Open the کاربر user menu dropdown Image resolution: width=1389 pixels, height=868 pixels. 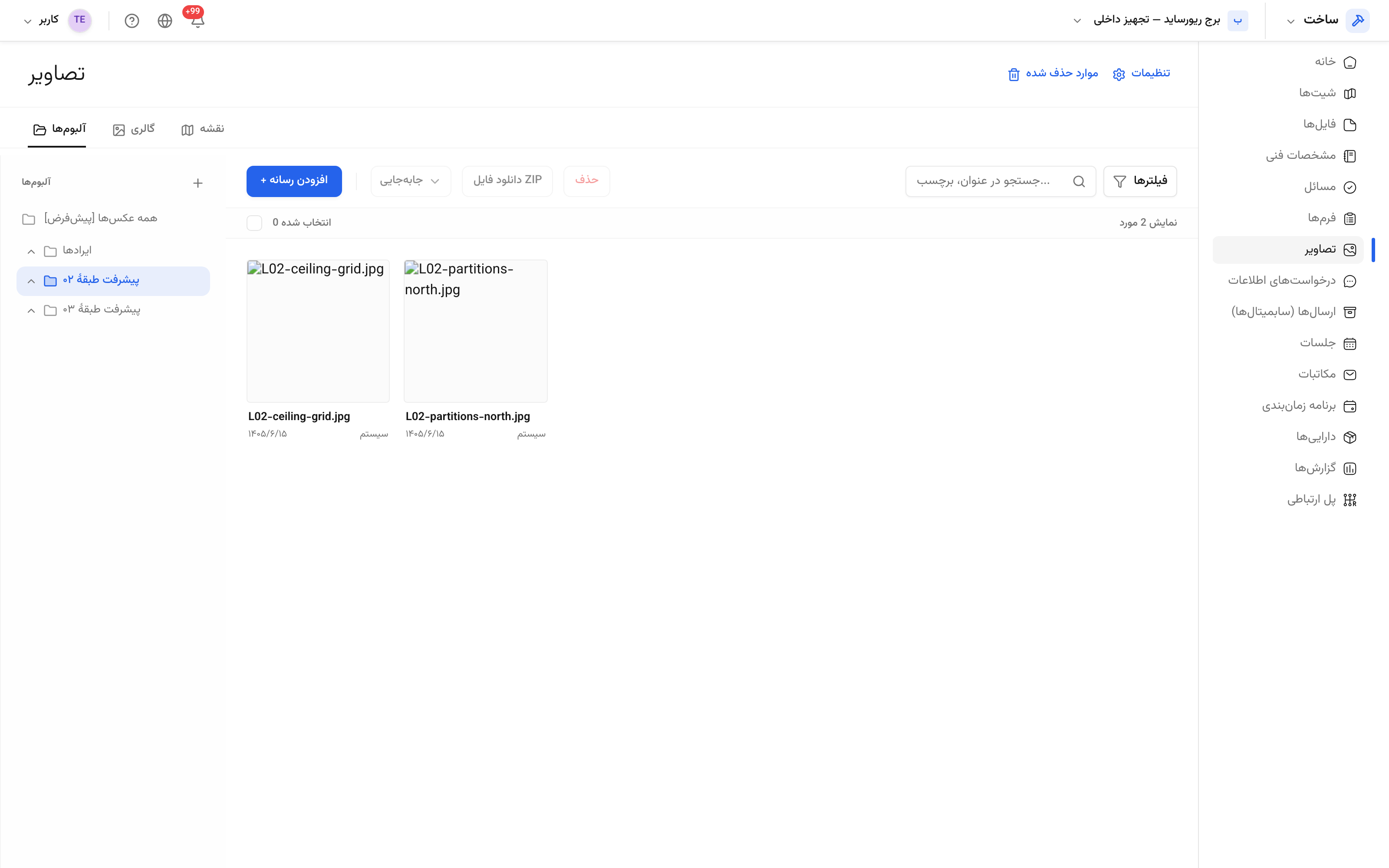[x=27, y=21]
